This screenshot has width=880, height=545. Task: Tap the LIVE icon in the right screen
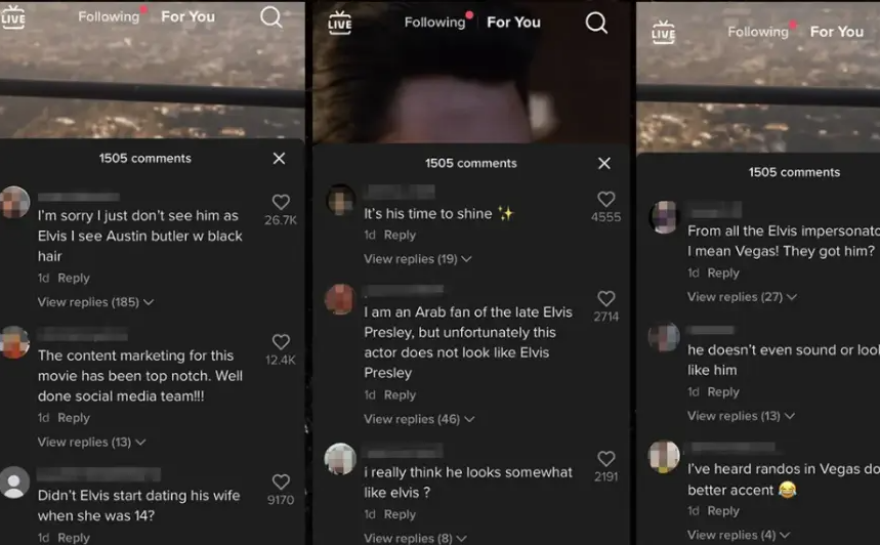pyautogui.click(x=663, y=33)
